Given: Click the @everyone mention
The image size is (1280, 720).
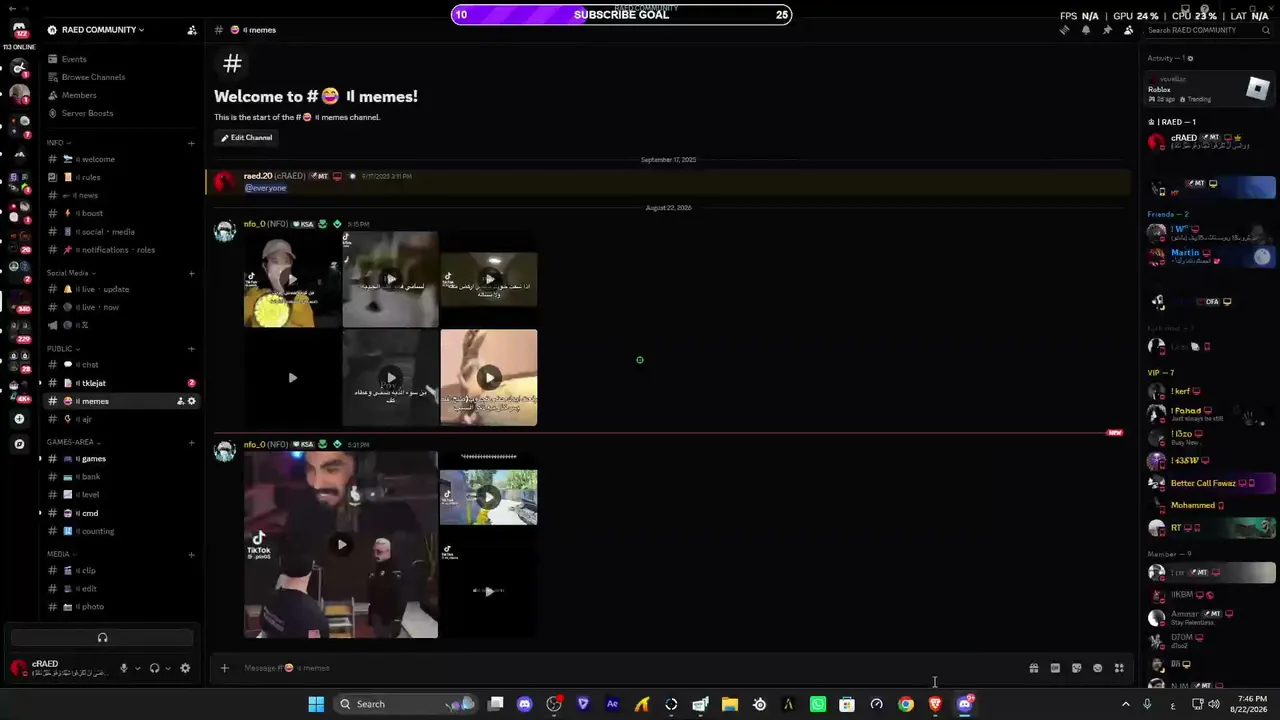Looking at the screenshot, I should coord(265,188).
